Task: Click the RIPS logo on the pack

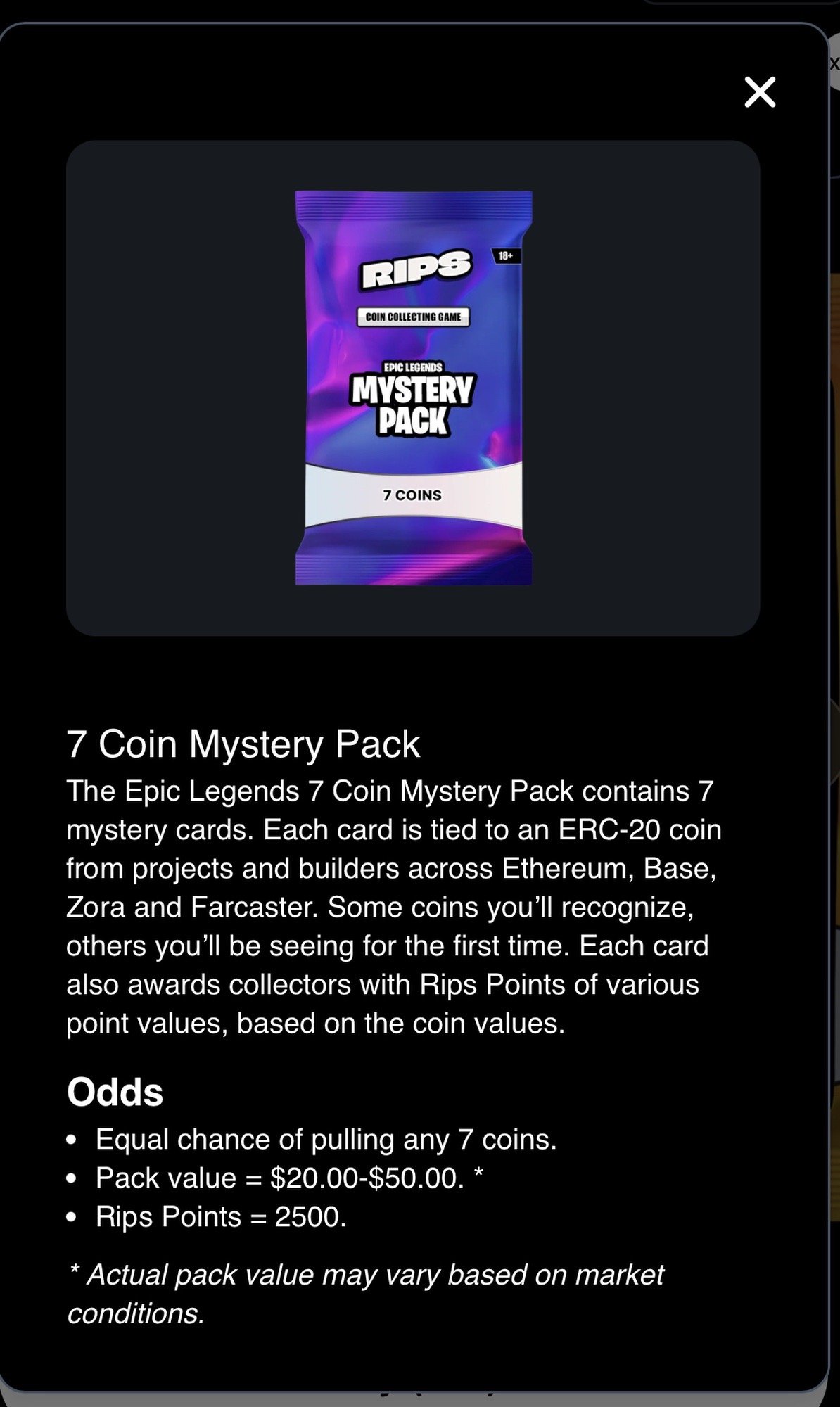Action: pyautogui.click(x=416, y=269)
